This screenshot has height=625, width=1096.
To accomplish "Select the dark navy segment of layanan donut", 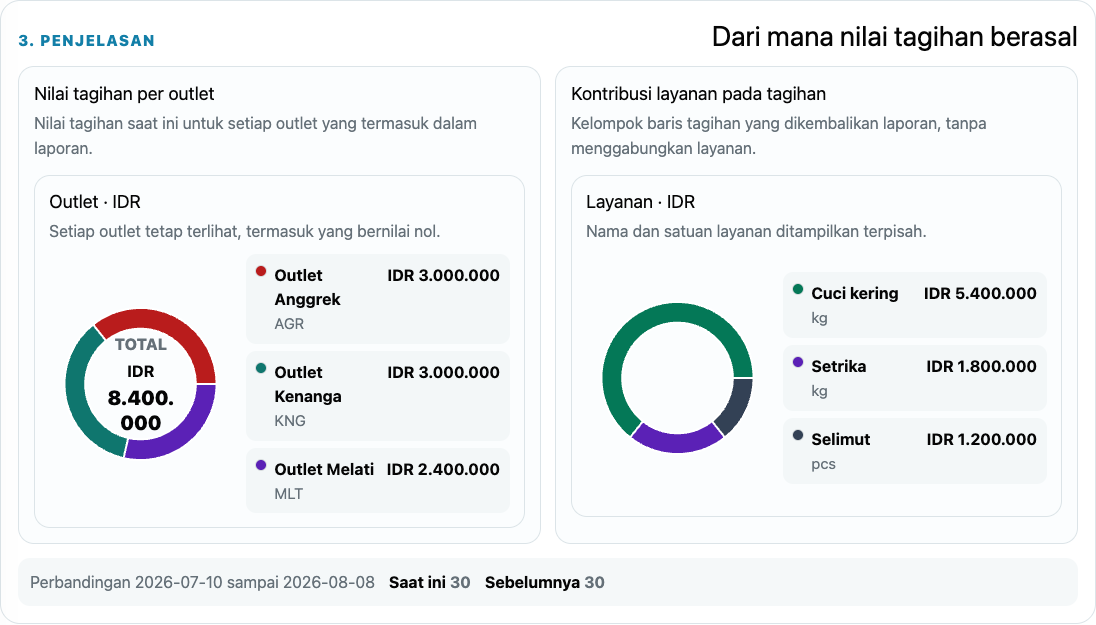I will (737, 407).
